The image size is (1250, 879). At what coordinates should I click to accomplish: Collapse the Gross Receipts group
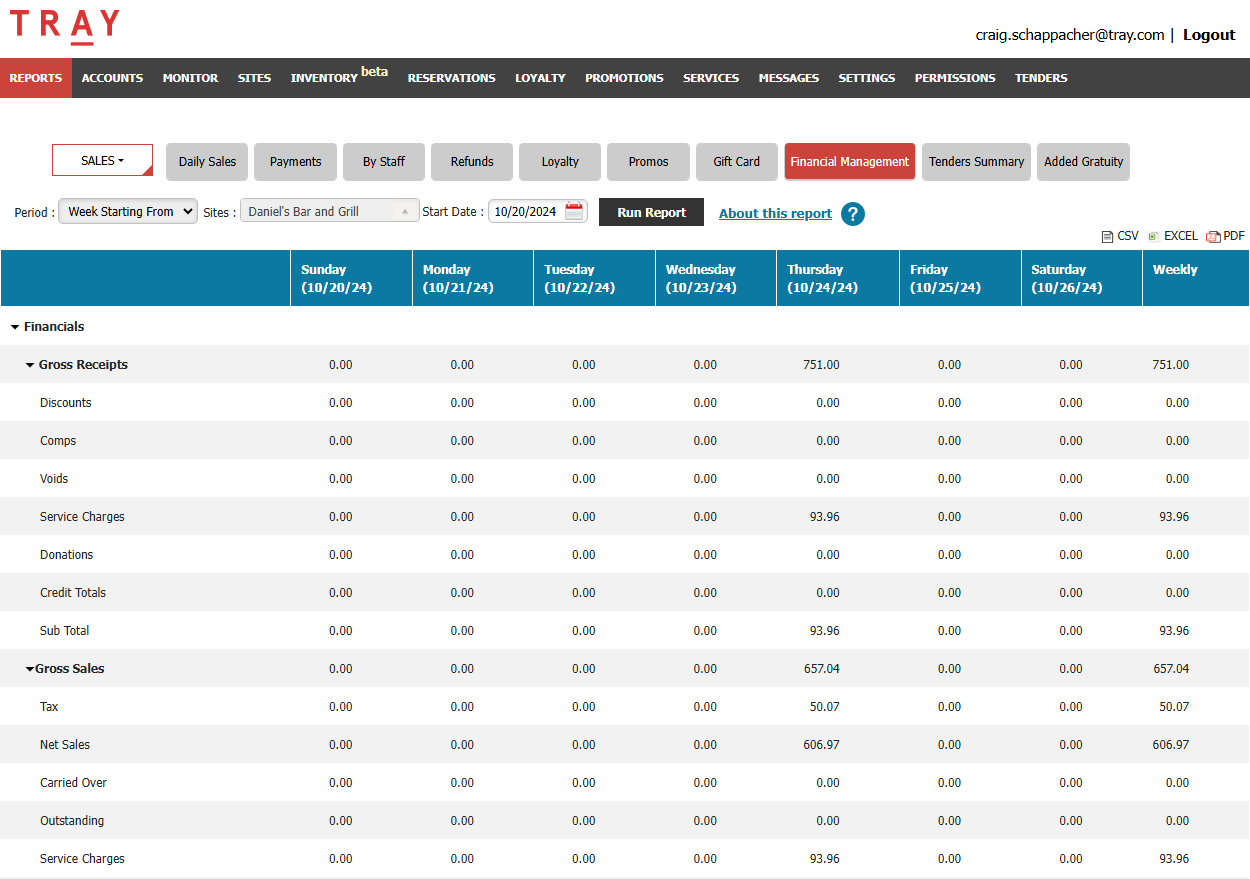[30, 365]
